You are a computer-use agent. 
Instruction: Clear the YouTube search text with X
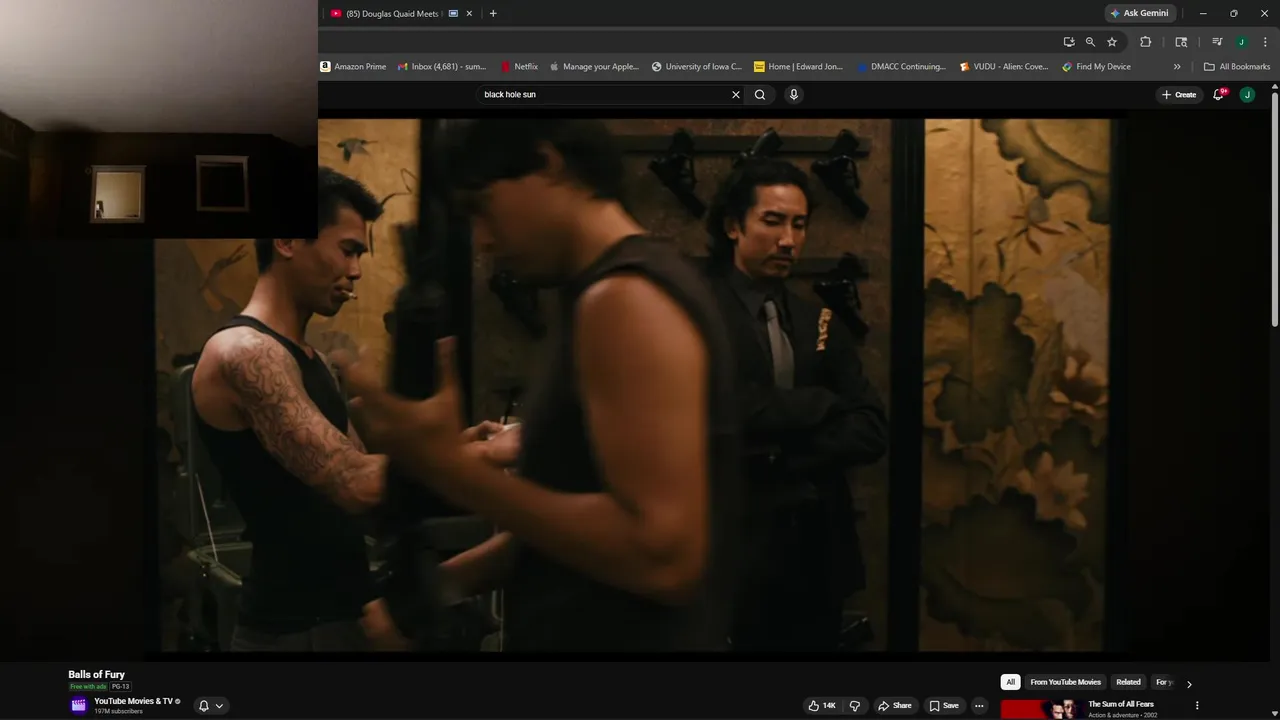[736, 95]
